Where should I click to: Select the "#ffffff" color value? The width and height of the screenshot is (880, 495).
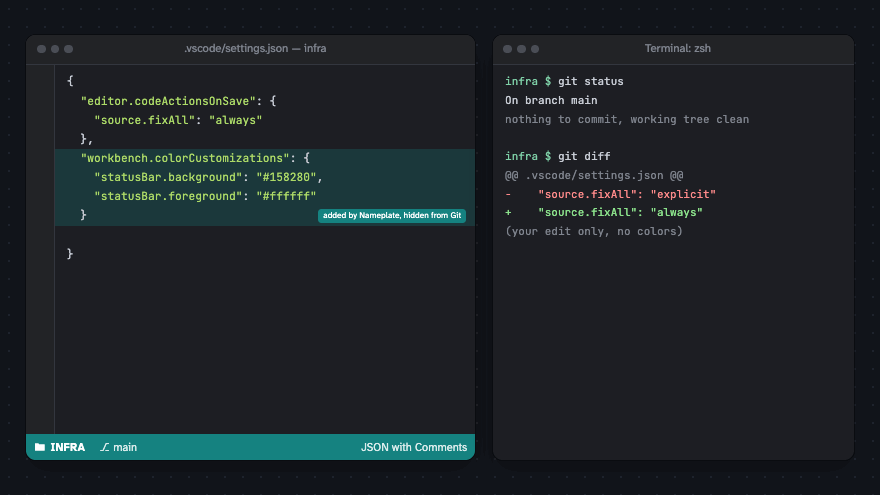point(286,196)
